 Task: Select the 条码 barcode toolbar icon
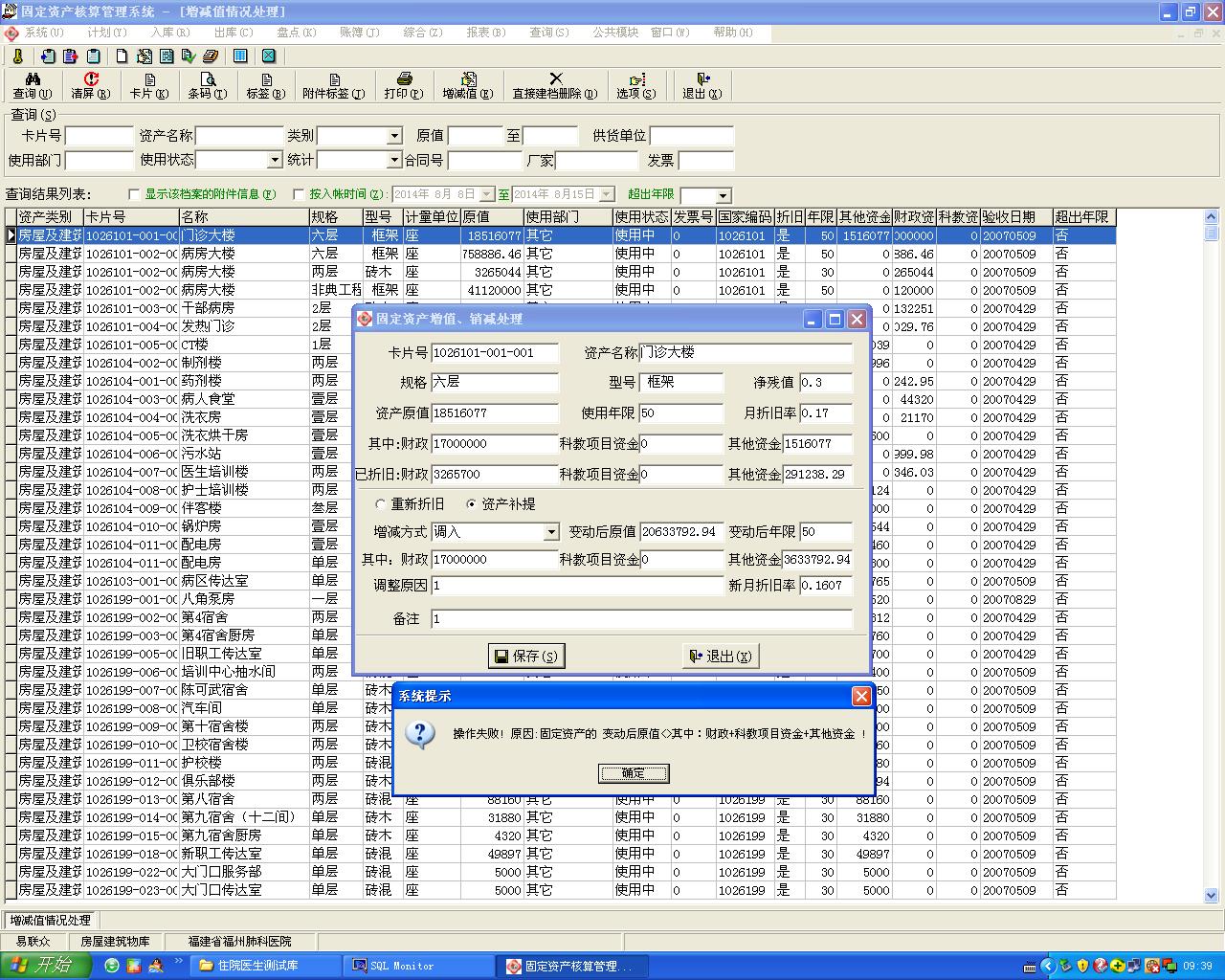pyautogui.click(x=207, y=85)
